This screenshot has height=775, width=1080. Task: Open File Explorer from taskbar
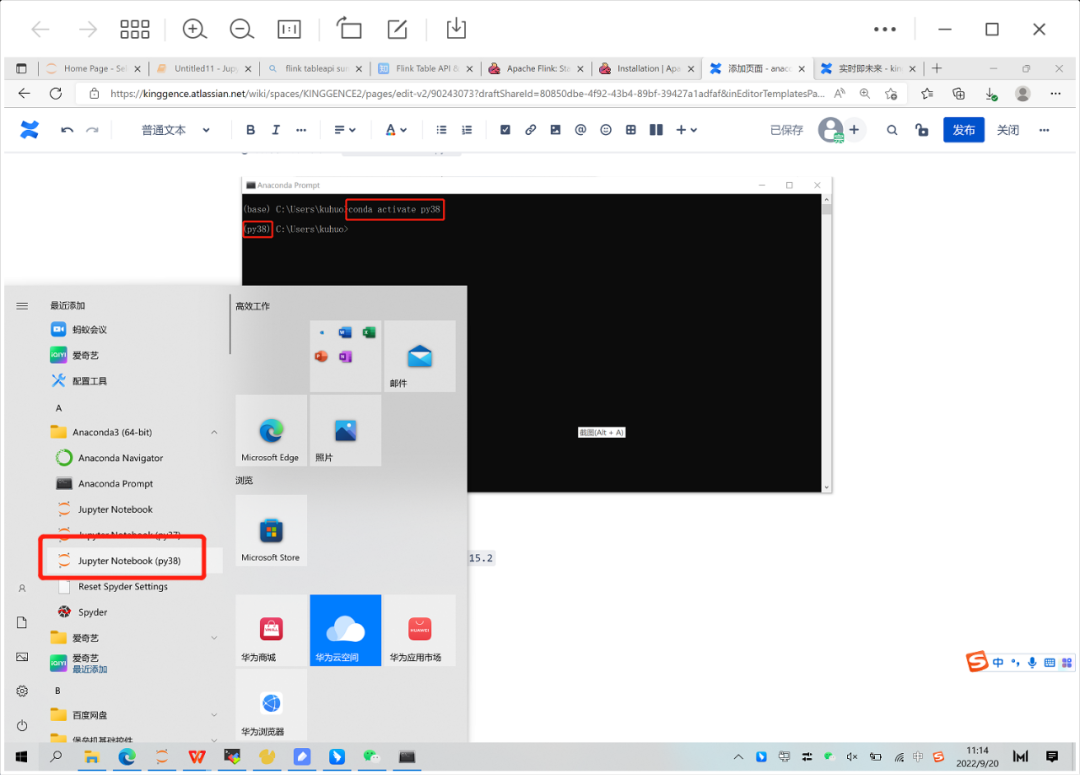pos(91,756)
